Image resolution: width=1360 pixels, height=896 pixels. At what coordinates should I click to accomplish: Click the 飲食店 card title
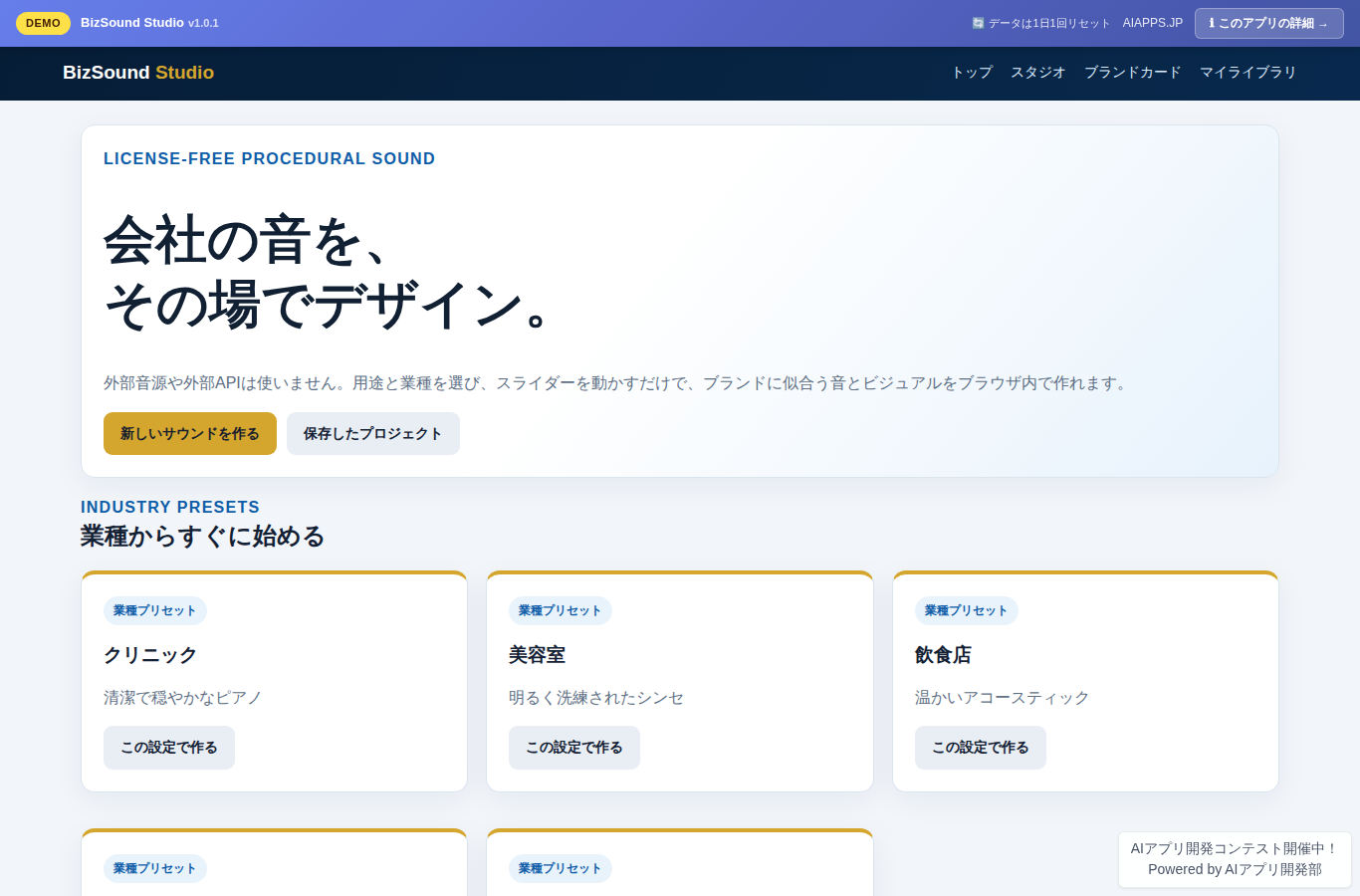click(x=943, y=655)
